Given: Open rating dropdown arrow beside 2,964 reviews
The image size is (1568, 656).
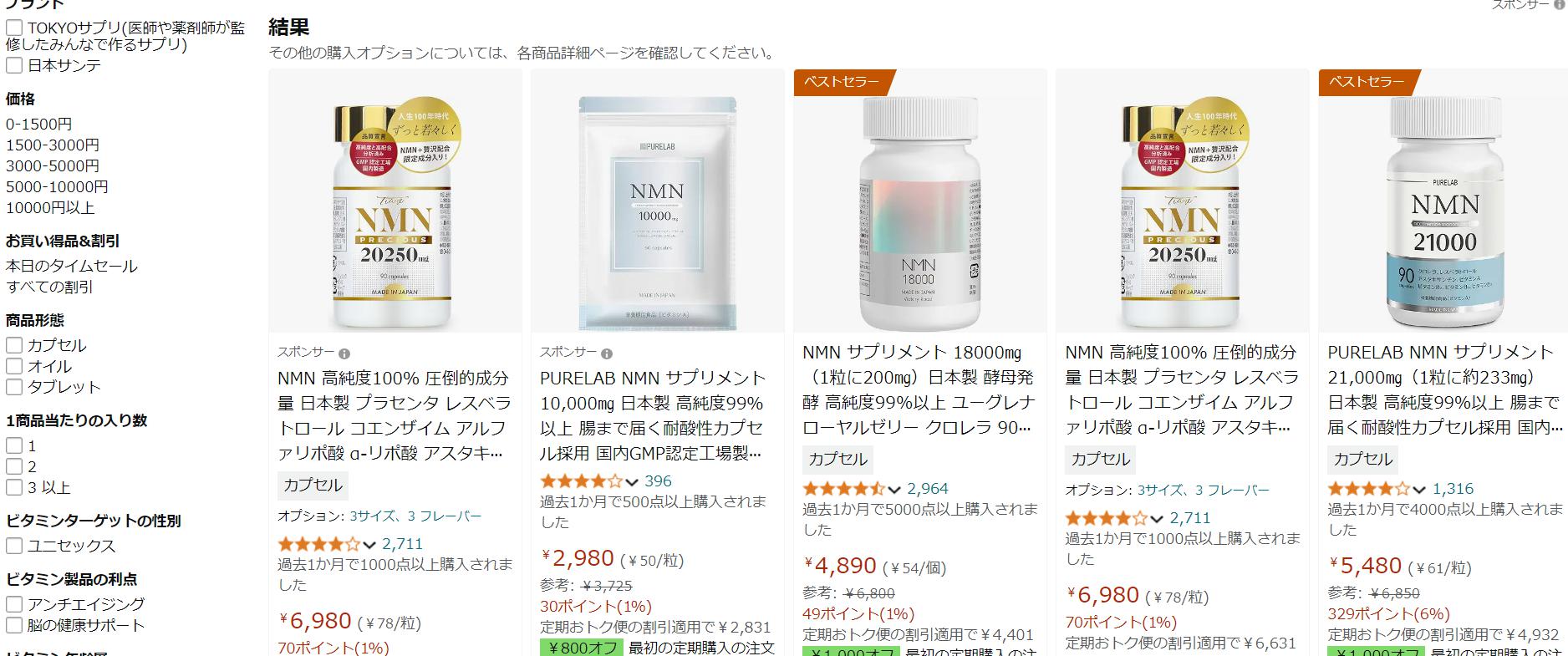Looking at the screenshot, I should point(894,490).
